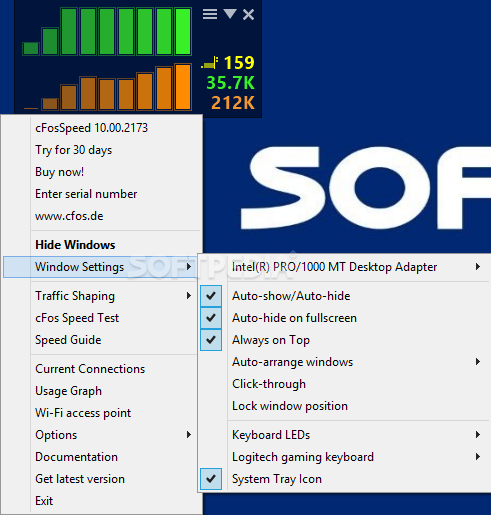Open the Keyboard LEDs menu item

[271, 435]
